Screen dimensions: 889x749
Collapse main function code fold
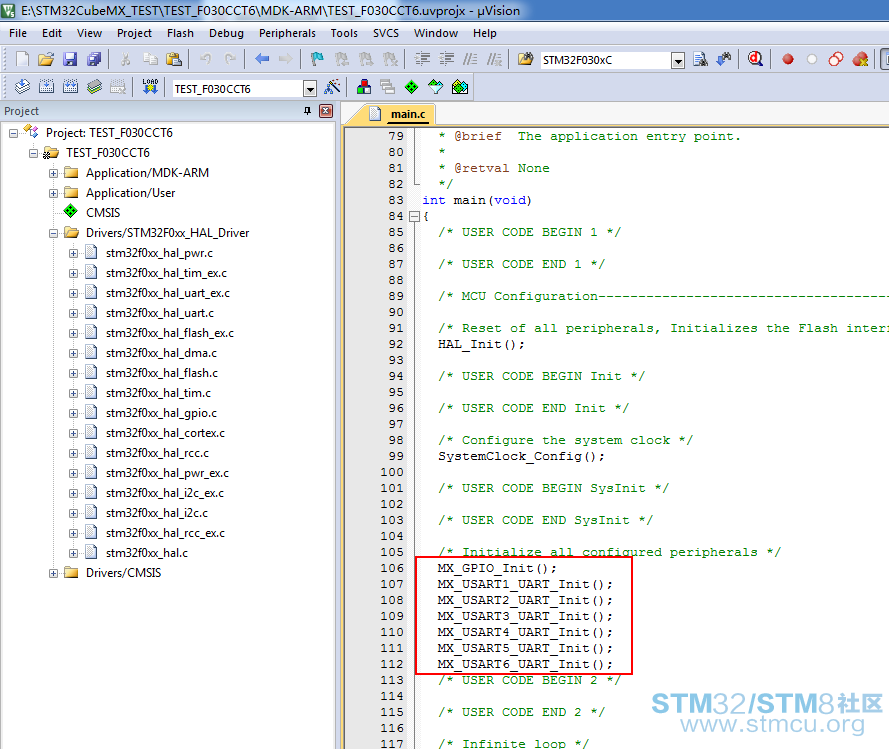(414, 216)
